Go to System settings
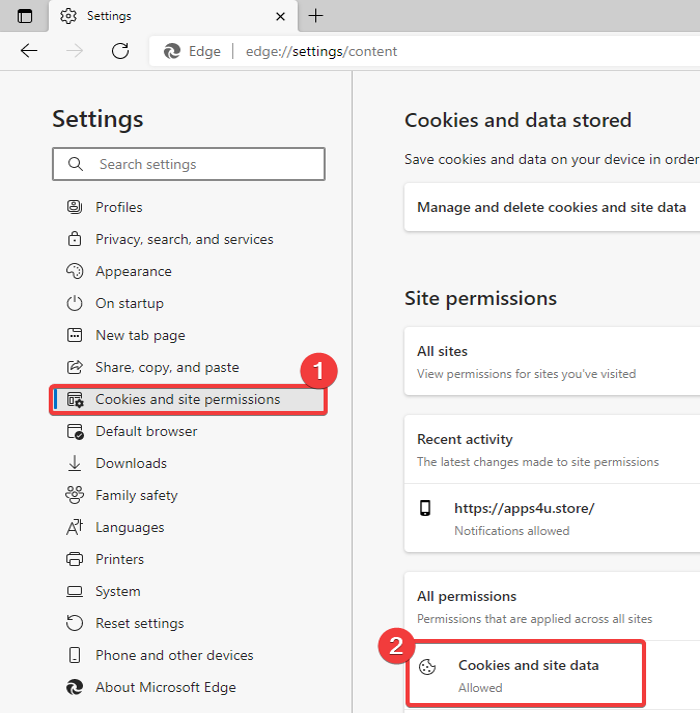Viewport: 700px width, 713px height. [x=118, y=591]
